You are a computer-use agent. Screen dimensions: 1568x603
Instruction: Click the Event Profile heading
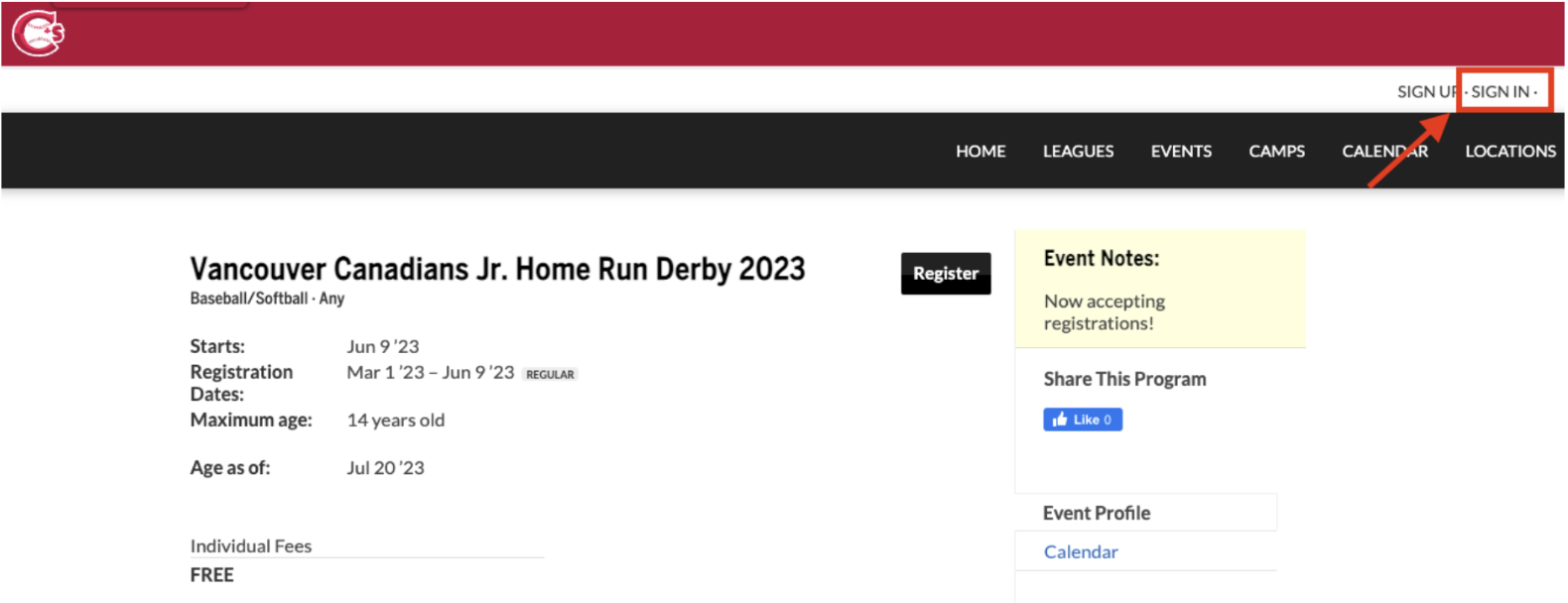tap(1097, 513)
